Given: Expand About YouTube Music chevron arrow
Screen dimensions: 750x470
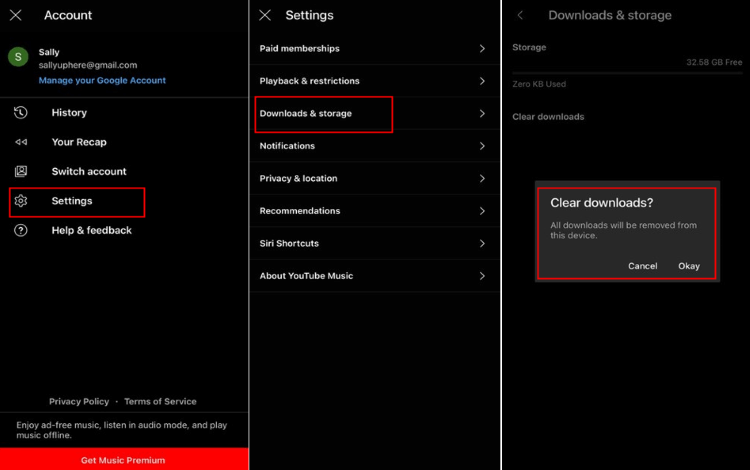Looking at the screenshot, I should coord(482,276).
